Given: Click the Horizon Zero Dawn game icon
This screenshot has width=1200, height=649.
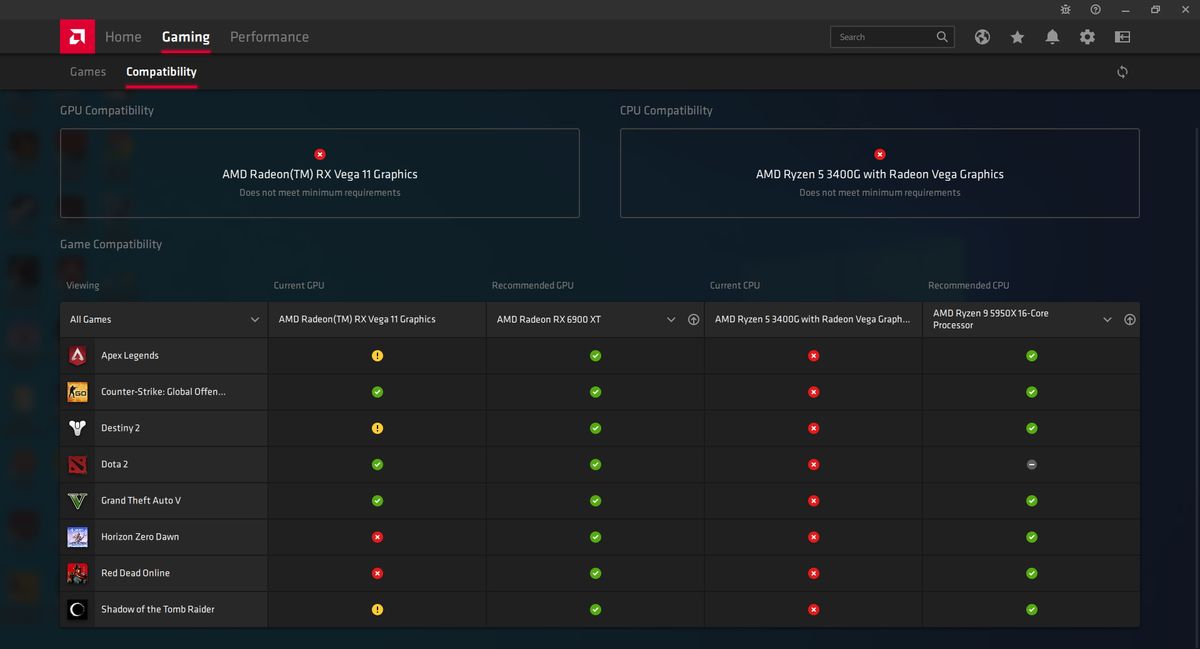Looking at the screenshot, I should [77, 537].
